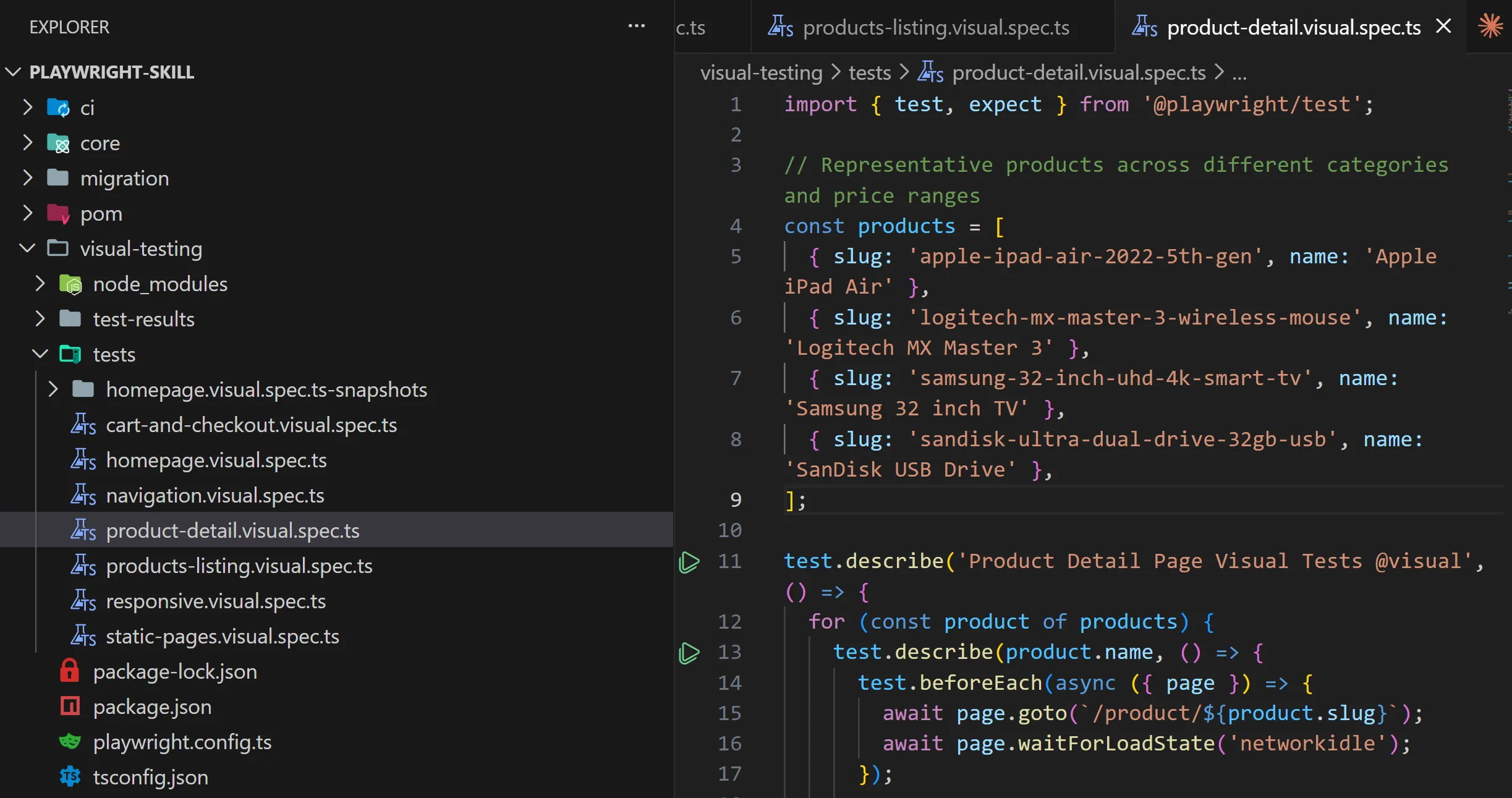This screenshot has height=798, width=1512.
Task: Switch to the products-listing.visual.spec.ts tab
Action: (x=935, y=28)
